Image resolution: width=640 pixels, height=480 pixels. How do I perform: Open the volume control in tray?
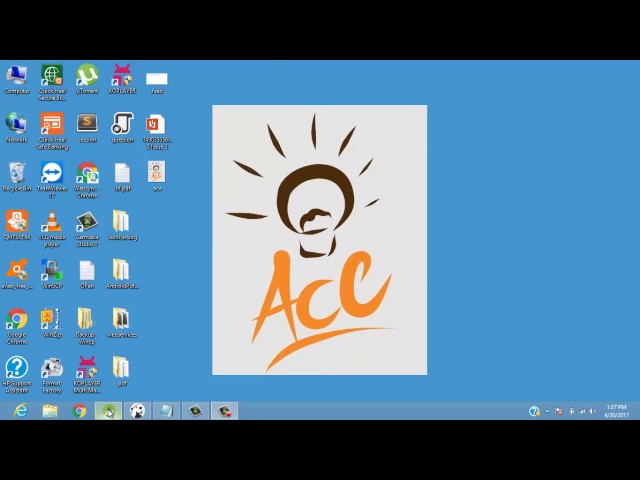click(x=593, y=411)
